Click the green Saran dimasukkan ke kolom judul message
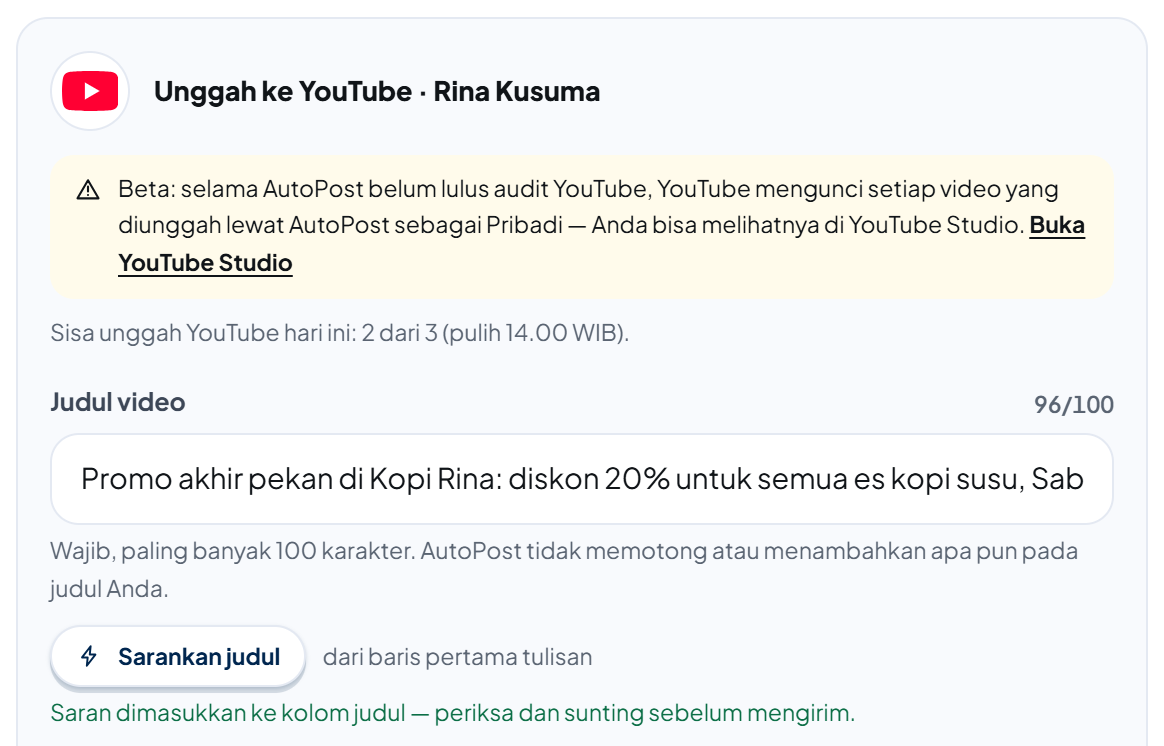Viewport: 1164px width, 746px height. point(453,713)
